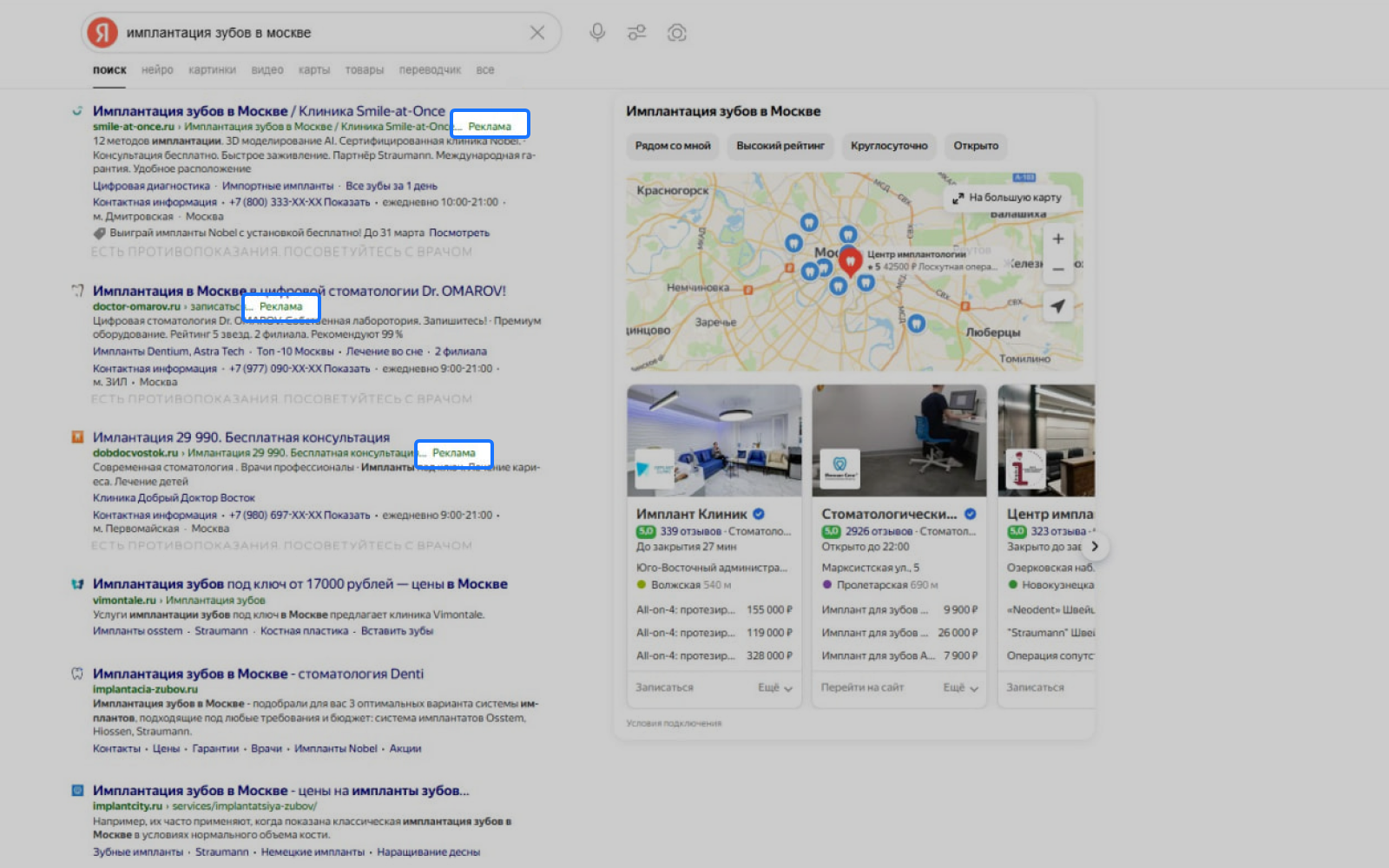Expand 'Ещё' under Стоматологически card

point(960,687)
